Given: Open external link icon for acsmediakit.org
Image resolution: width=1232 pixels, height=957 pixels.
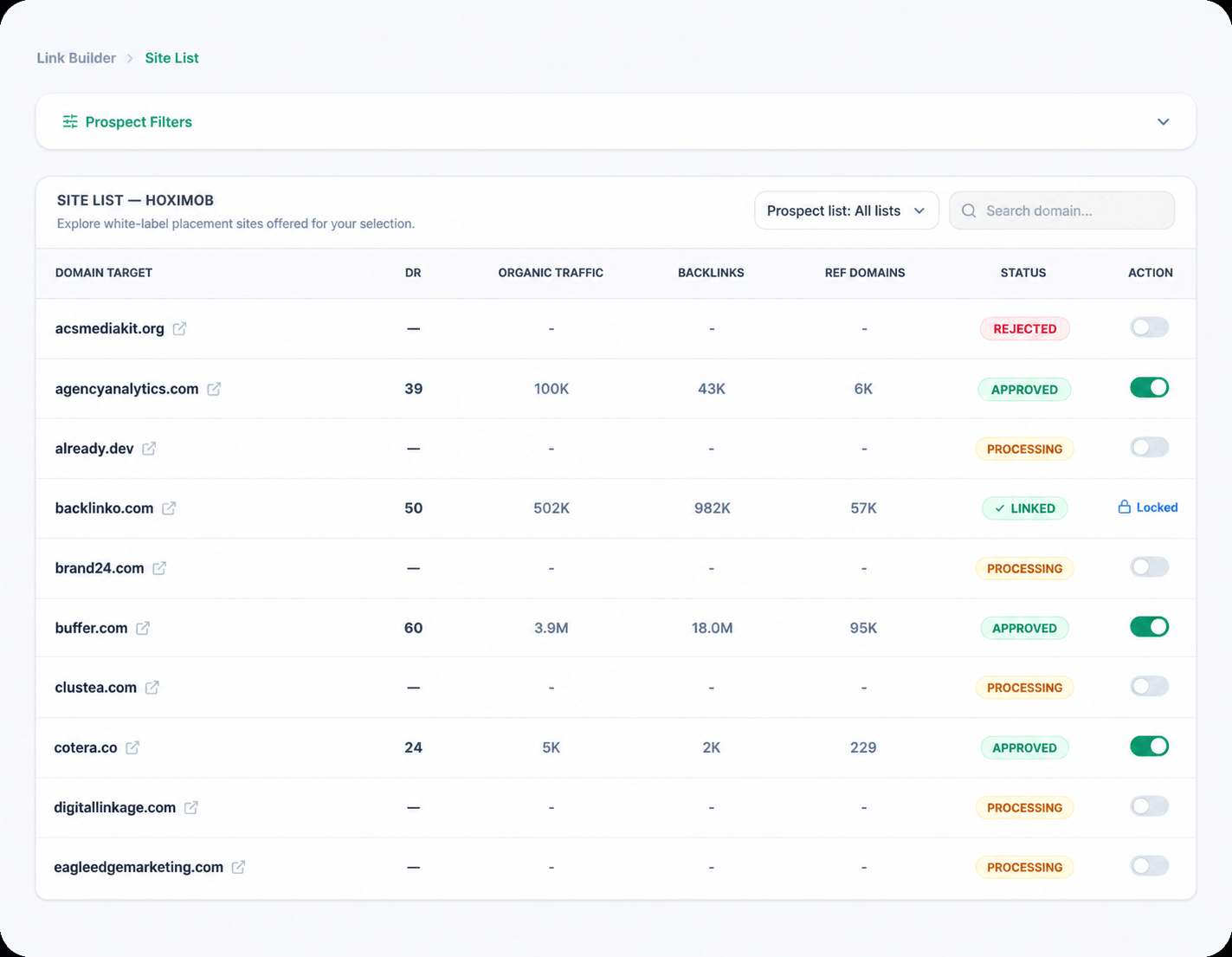Looking at the screenshot, I should point(179,329).
